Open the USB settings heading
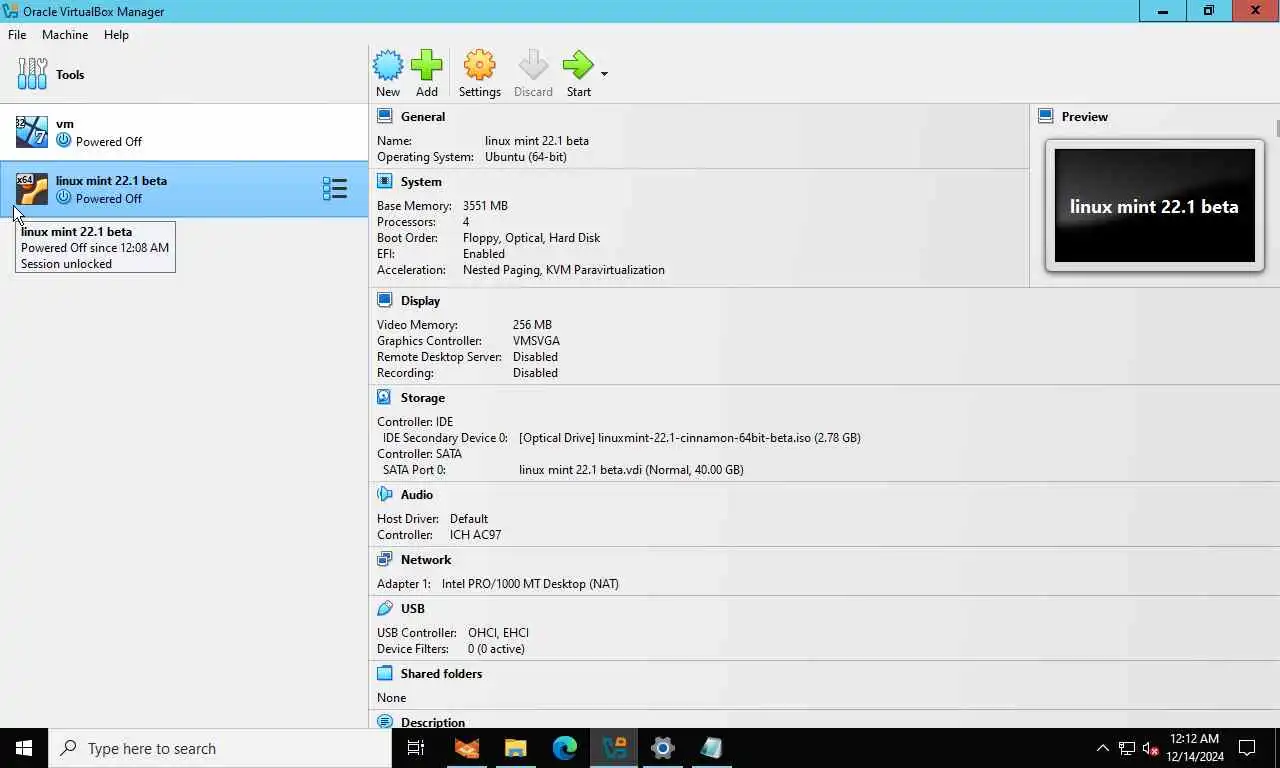Screen dimensions: 1280x768 click(x=413, y=608)
